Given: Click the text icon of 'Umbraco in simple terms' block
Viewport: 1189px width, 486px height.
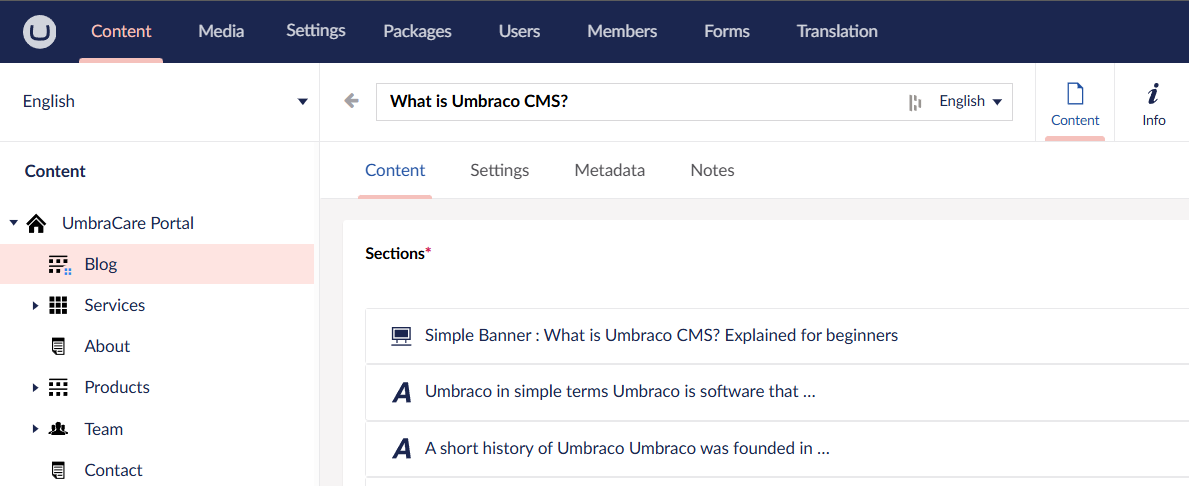Looking at the screenshot, I should [x=401, y=392].
